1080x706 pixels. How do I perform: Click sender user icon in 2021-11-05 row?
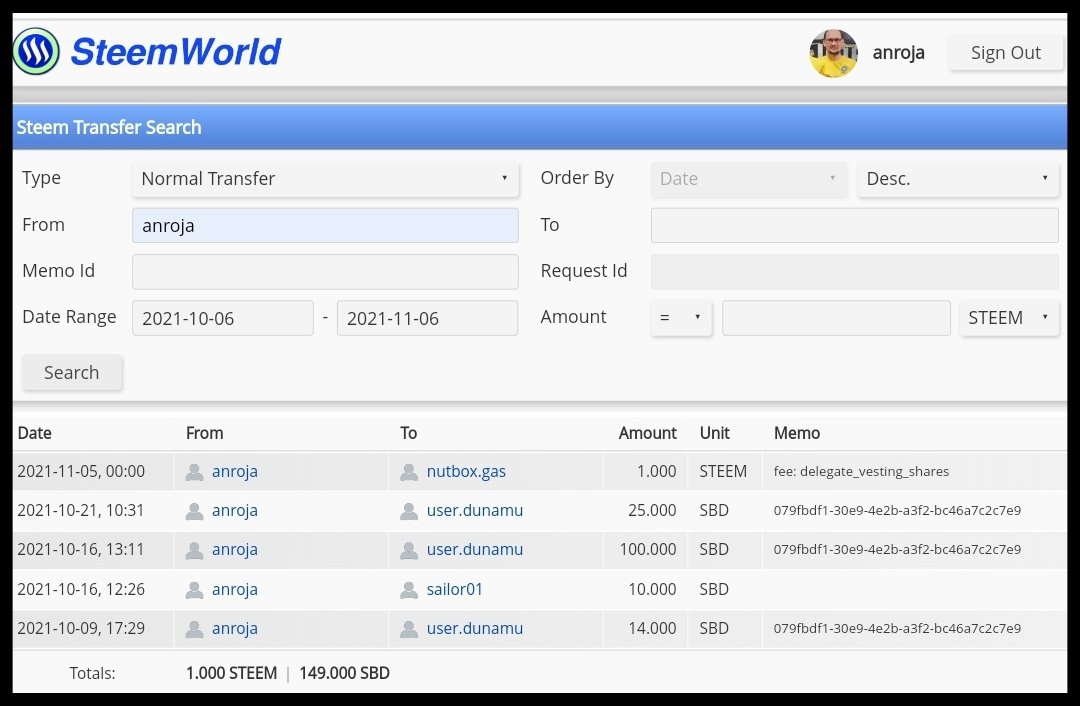point(195,472)
